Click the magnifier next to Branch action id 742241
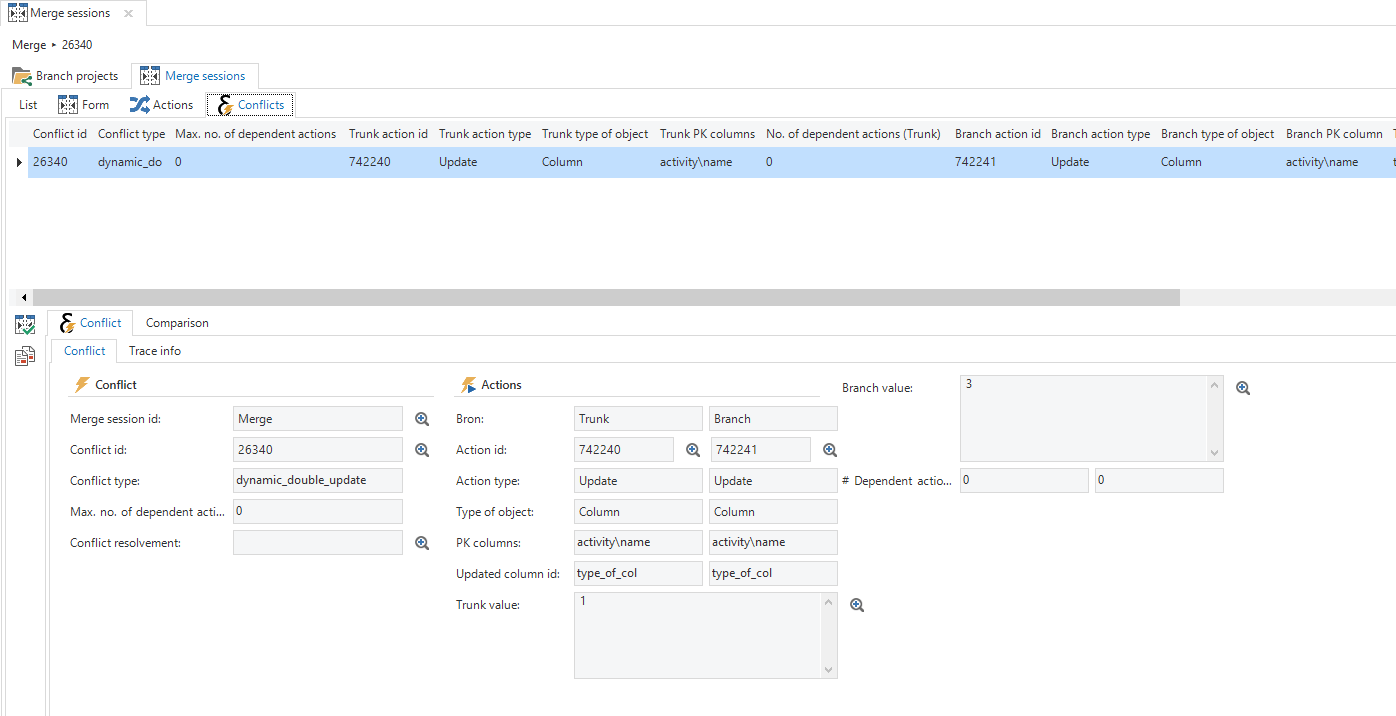The image size is (1396, 716). 829,451
